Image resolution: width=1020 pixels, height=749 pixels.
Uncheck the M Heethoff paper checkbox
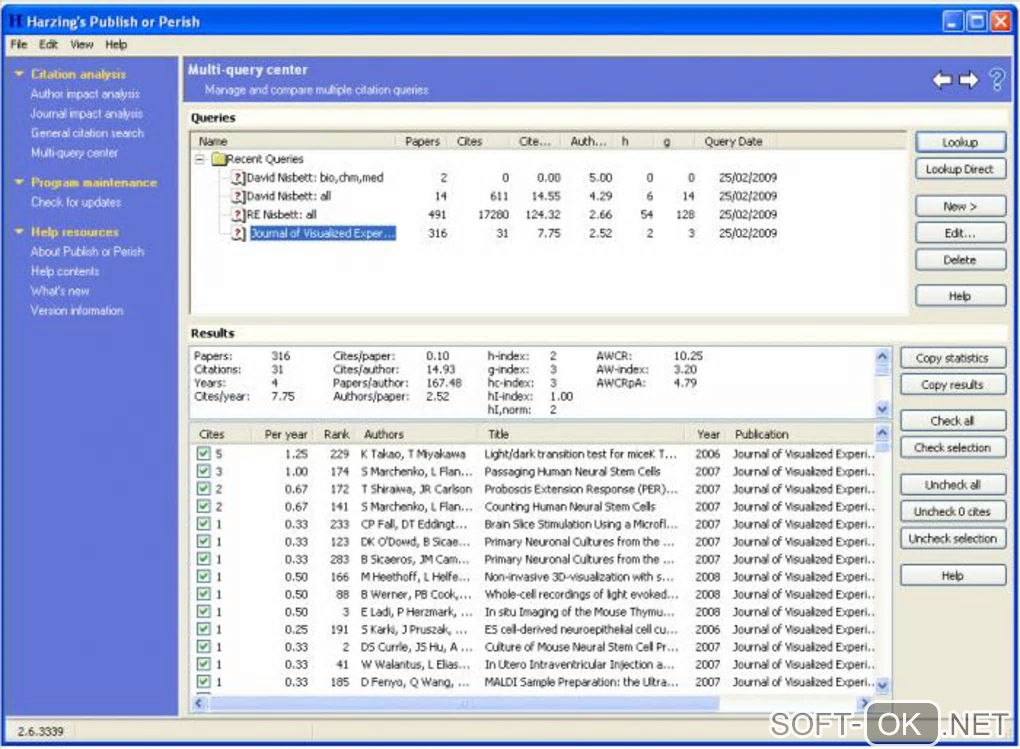[204, 577]
